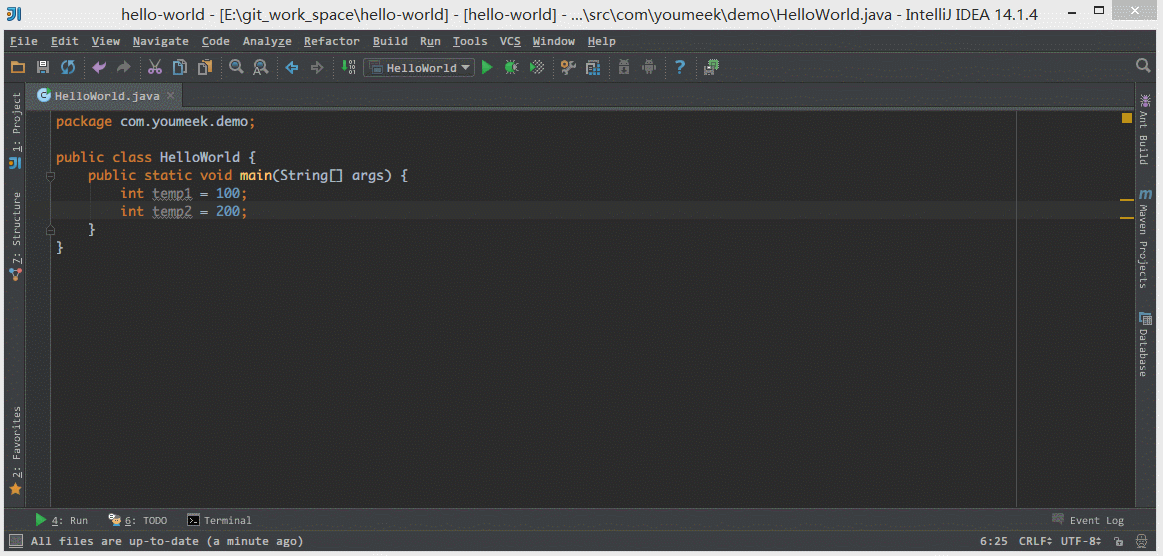
Task: Click the Undo arrow icon
Action: click(x=98, y=67)
